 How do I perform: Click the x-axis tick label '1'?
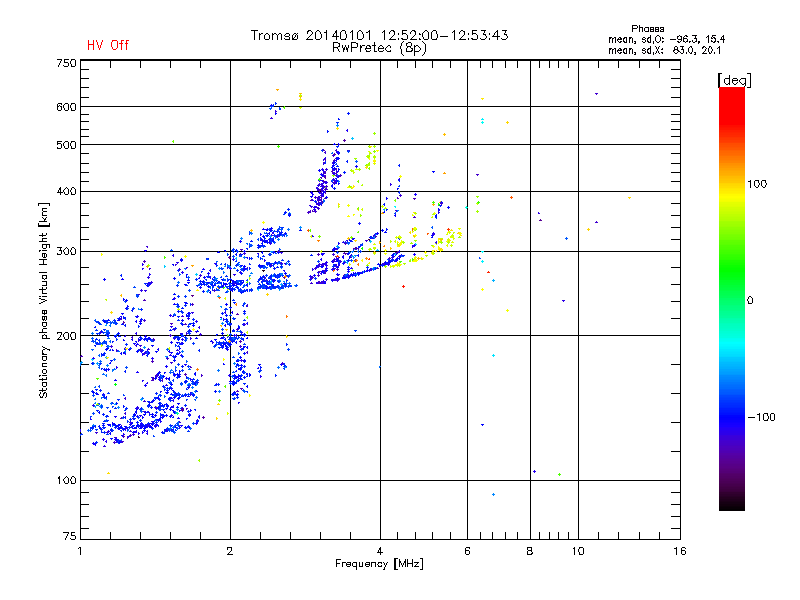(80, 551)
